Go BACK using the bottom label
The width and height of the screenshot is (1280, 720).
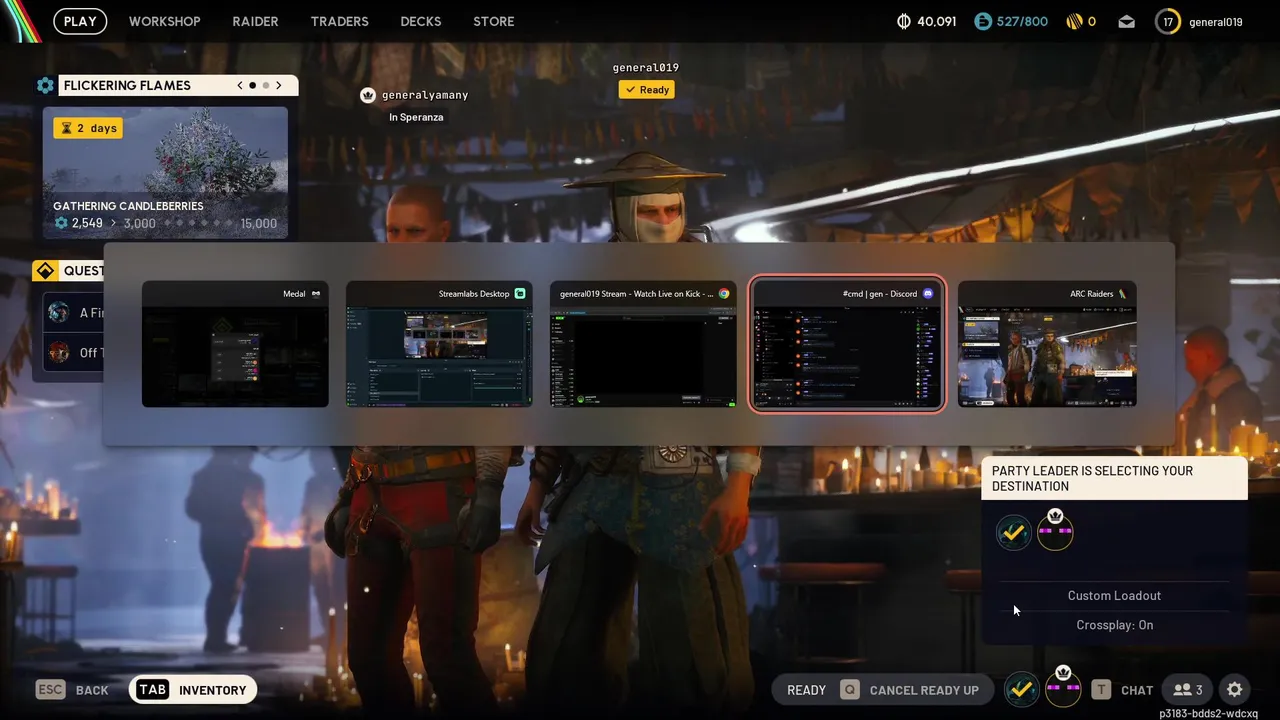pyautogui.click(x=92, y=690)
